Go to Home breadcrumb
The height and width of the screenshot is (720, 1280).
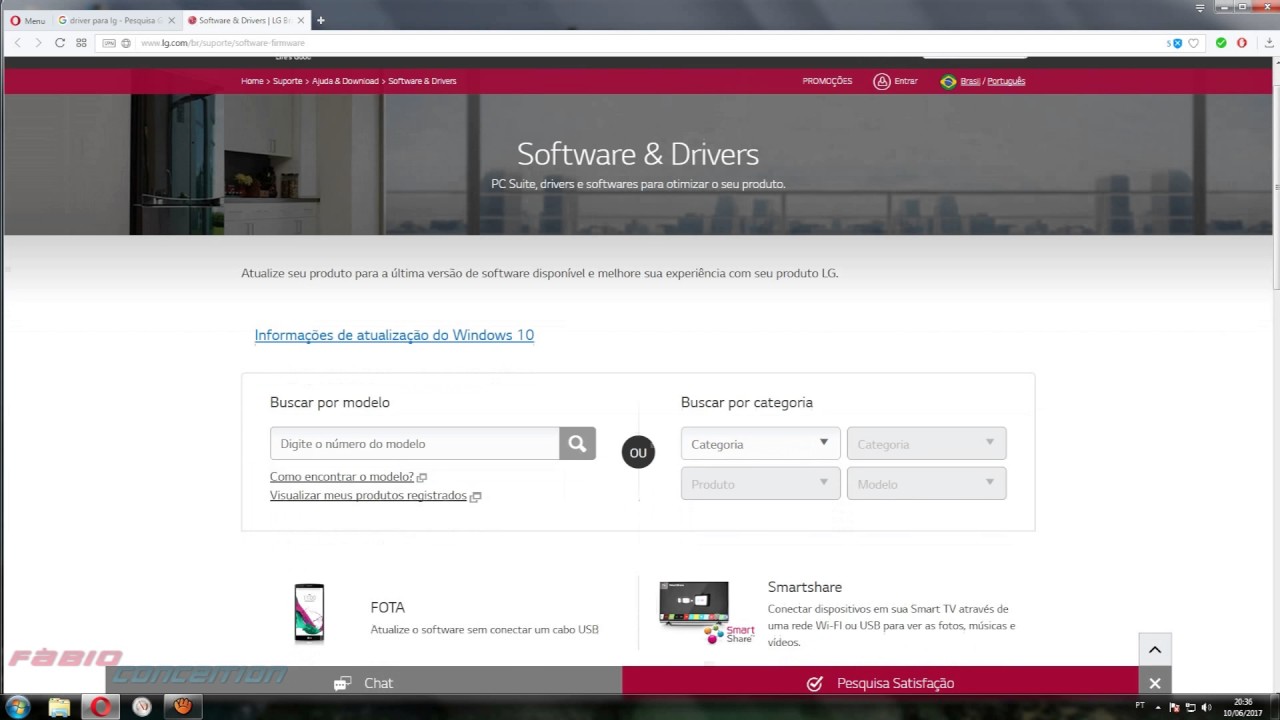click(x=252, y=81)
